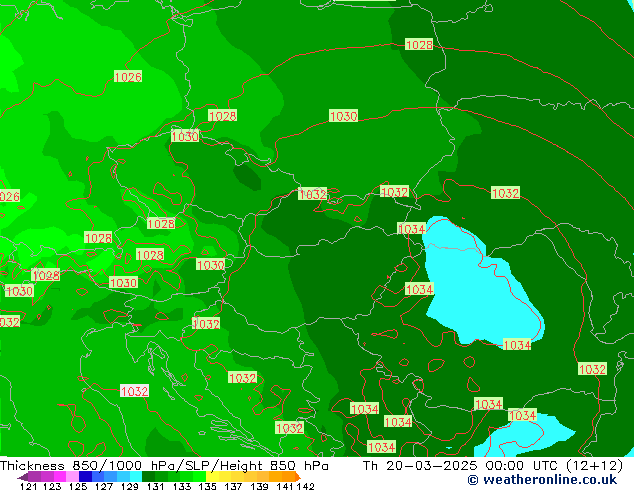Viewport: 634px width, 490px height.
Task: Click the weatheronline.co.uk copyright link
Action: coord(542,480)
